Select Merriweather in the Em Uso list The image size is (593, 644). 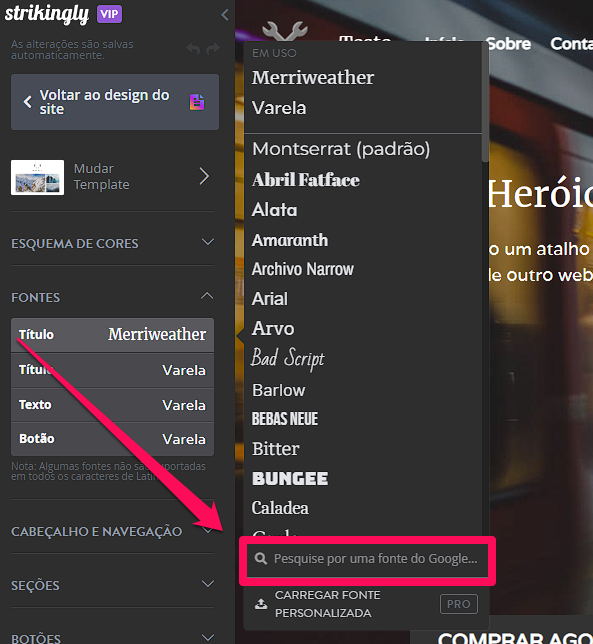[313, 78]
